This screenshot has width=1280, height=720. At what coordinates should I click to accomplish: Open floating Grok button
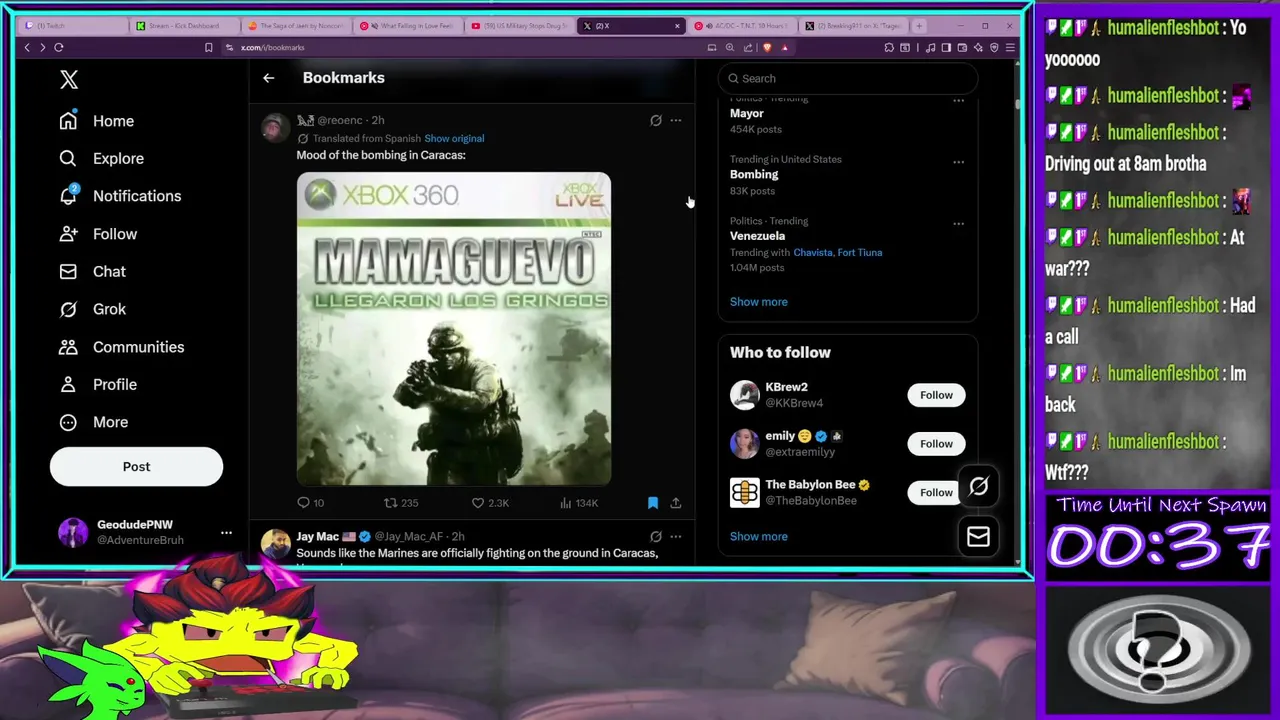click(x=978, y=486)
